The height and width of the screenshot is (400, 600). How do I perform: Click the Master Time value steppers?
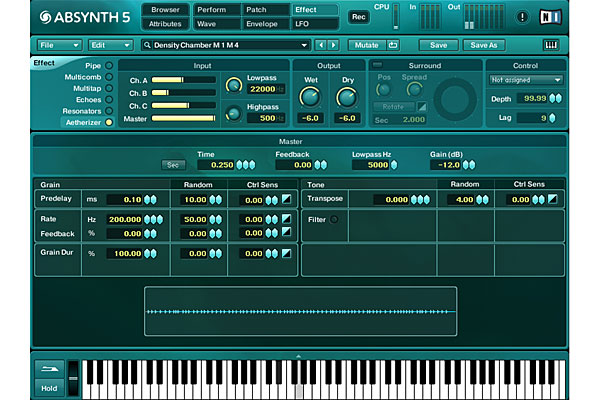(x=245, y=165)
